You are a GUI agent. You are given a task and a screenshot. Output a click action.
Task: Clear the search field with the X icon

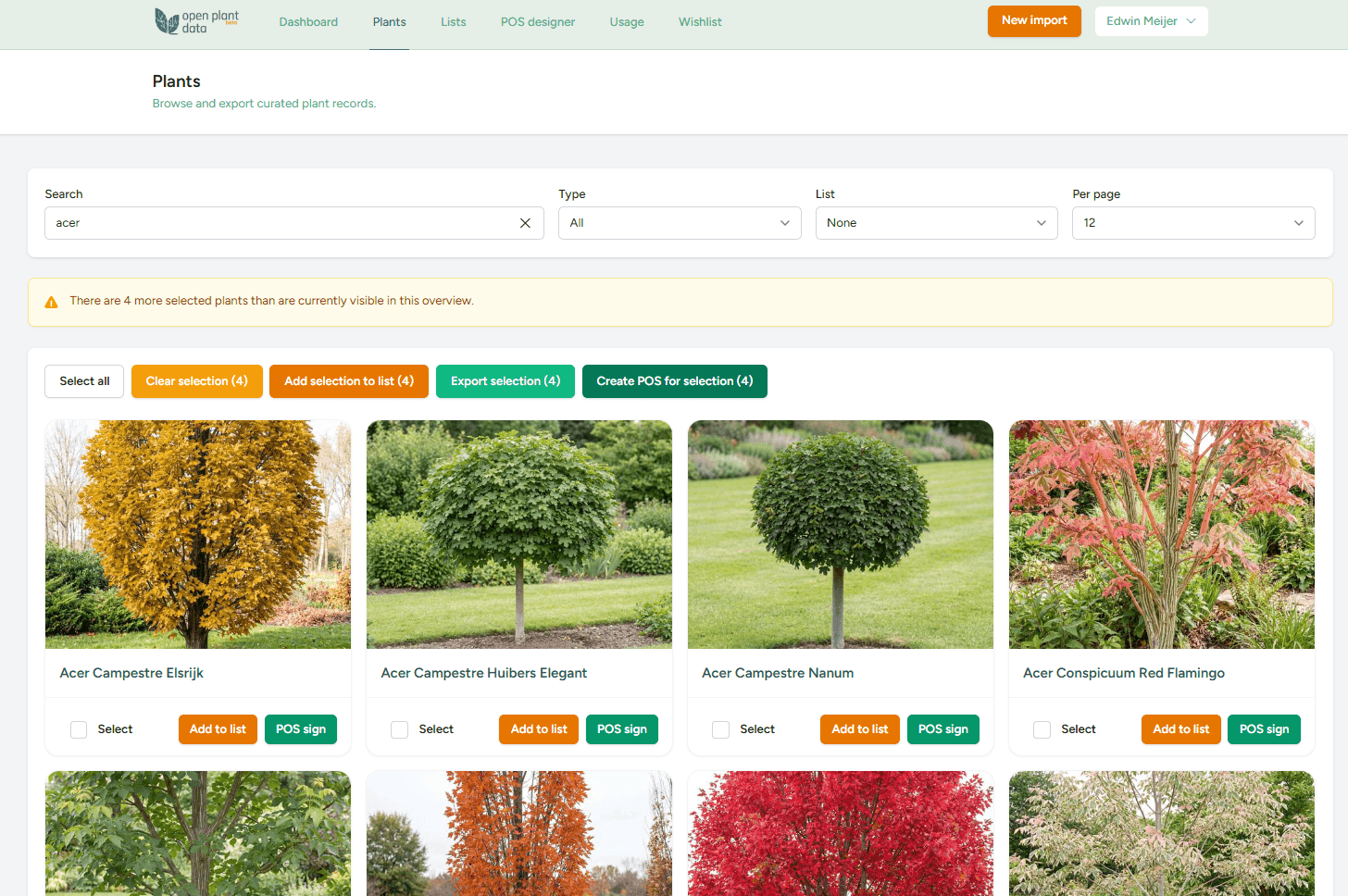coord(525,223)
